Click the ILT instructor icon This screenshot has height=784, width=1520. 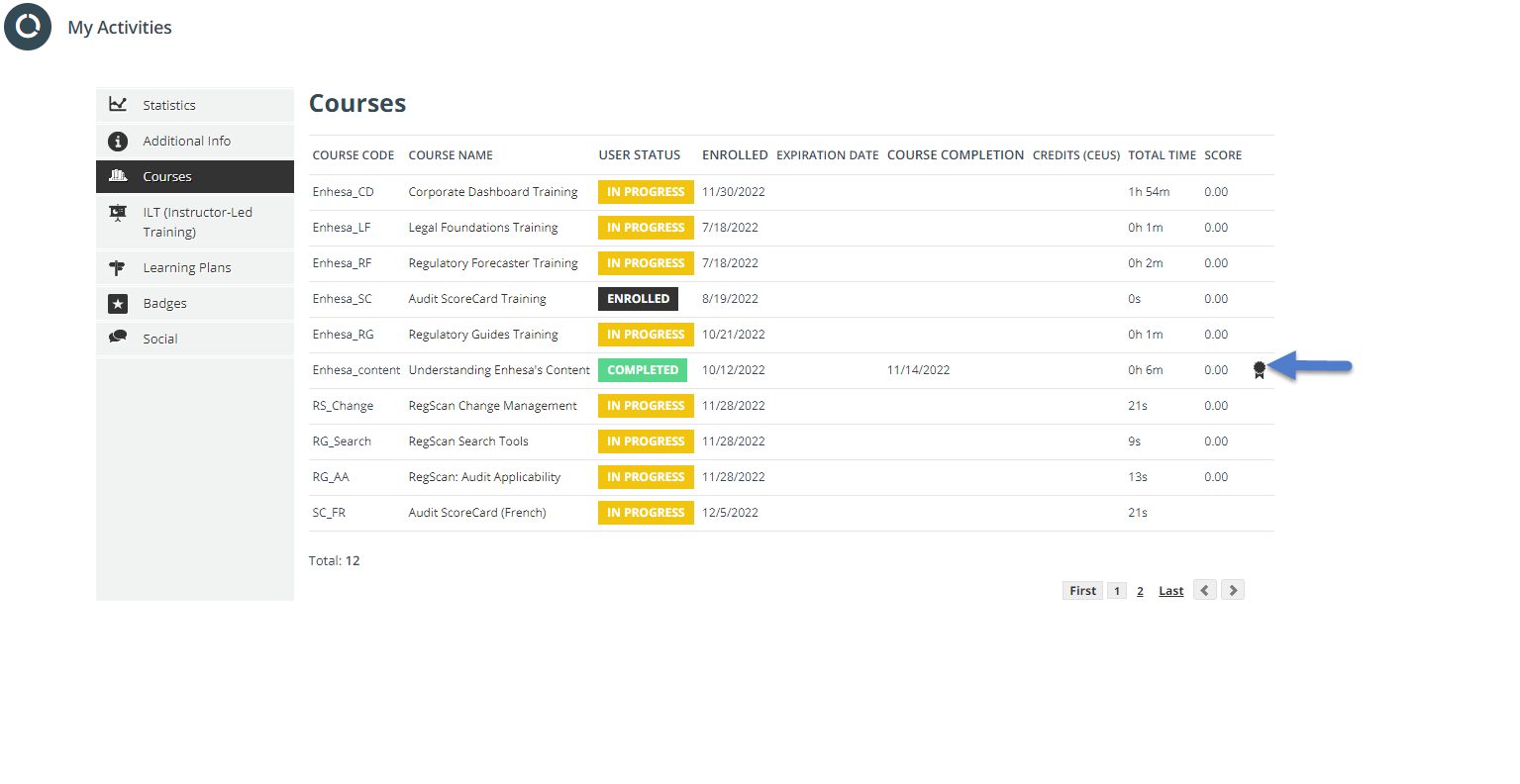[x=118, y=212]
